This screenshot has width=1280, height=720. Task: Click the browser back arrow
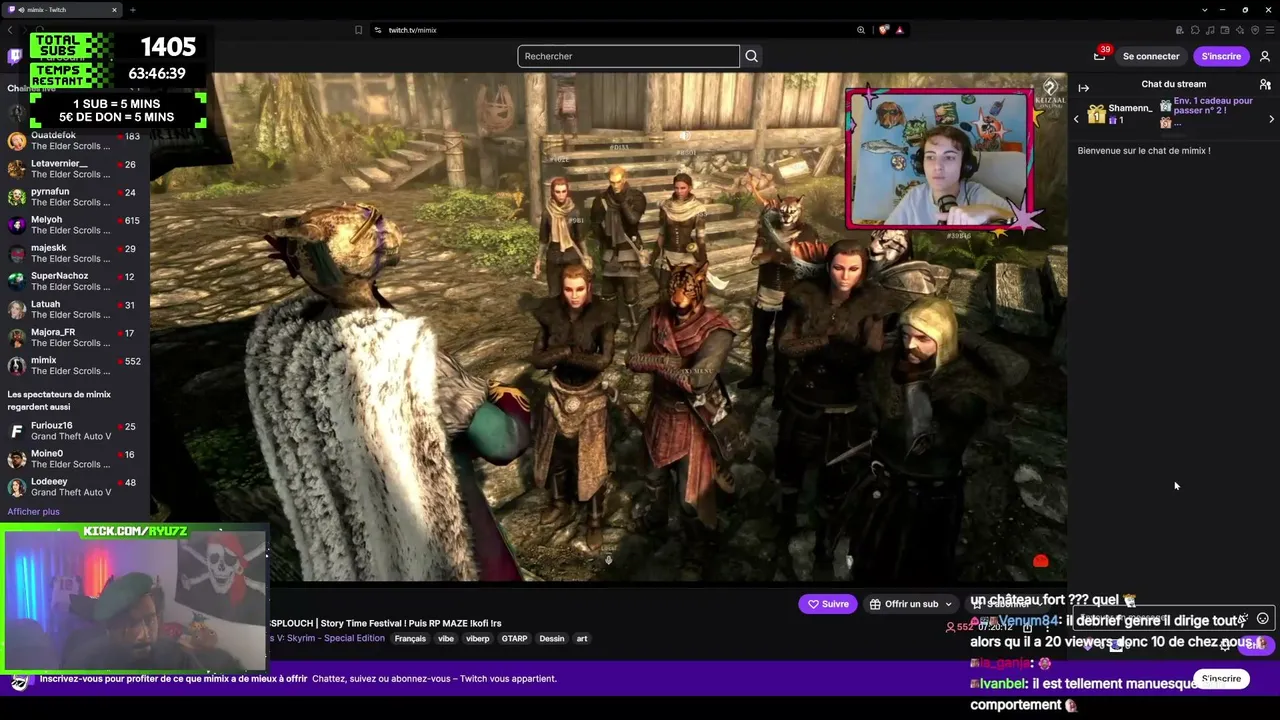pos(10,30)
